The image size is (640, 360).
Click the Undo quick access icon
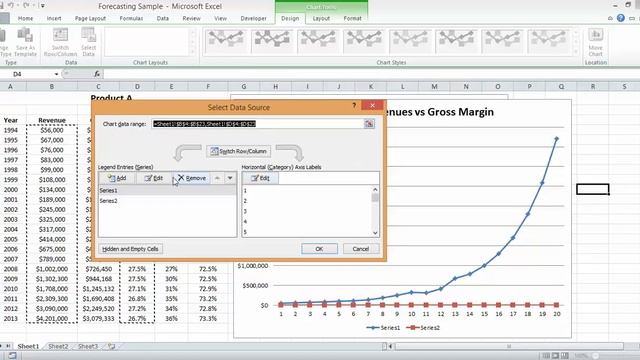coord(11,6)
